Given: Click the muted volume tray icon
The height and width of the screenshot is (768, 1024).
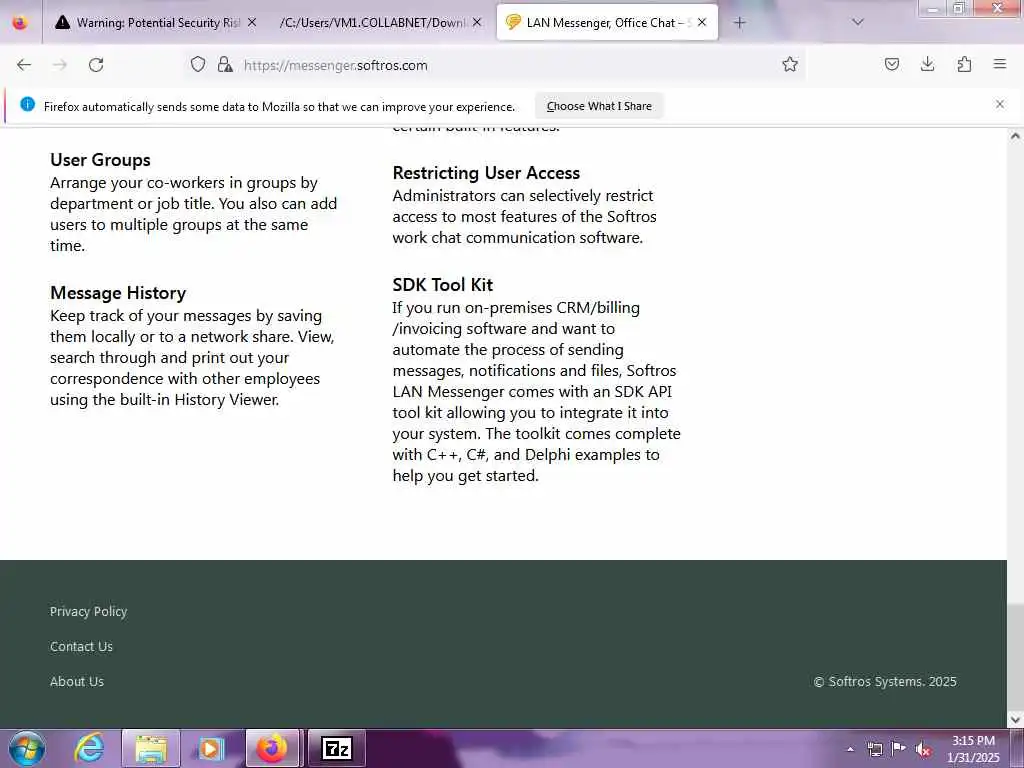Looking at the screenshot, I should pyautogui.click(x=923, y=750).
